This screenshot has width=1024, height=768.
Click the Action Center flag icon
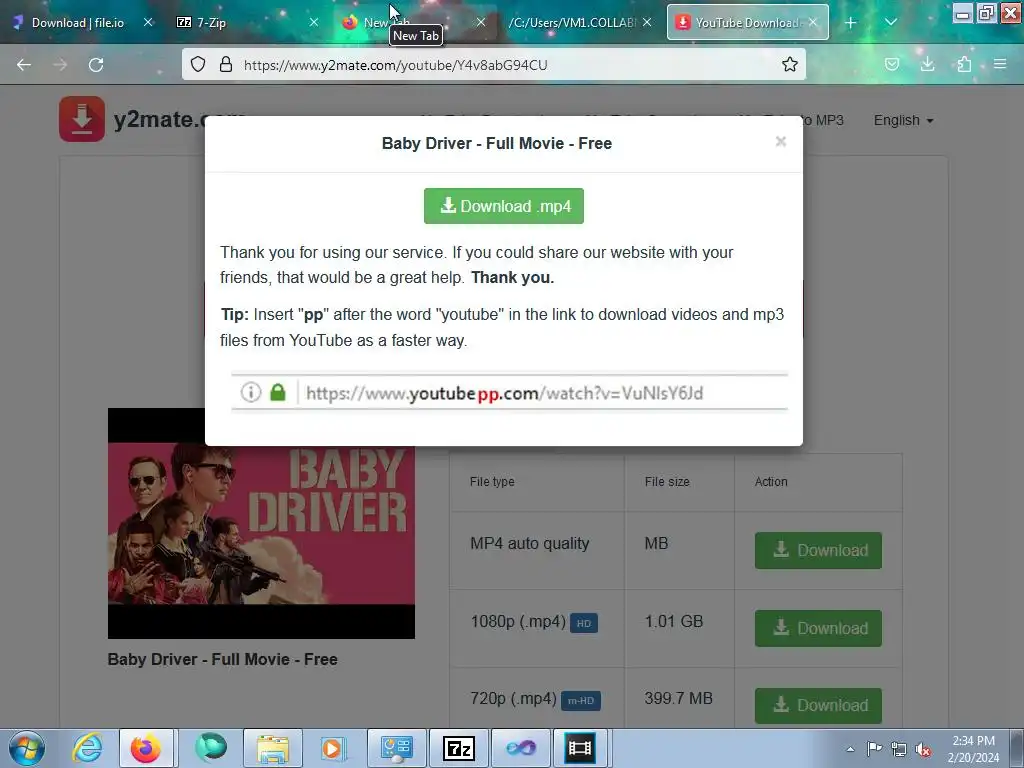874,749
